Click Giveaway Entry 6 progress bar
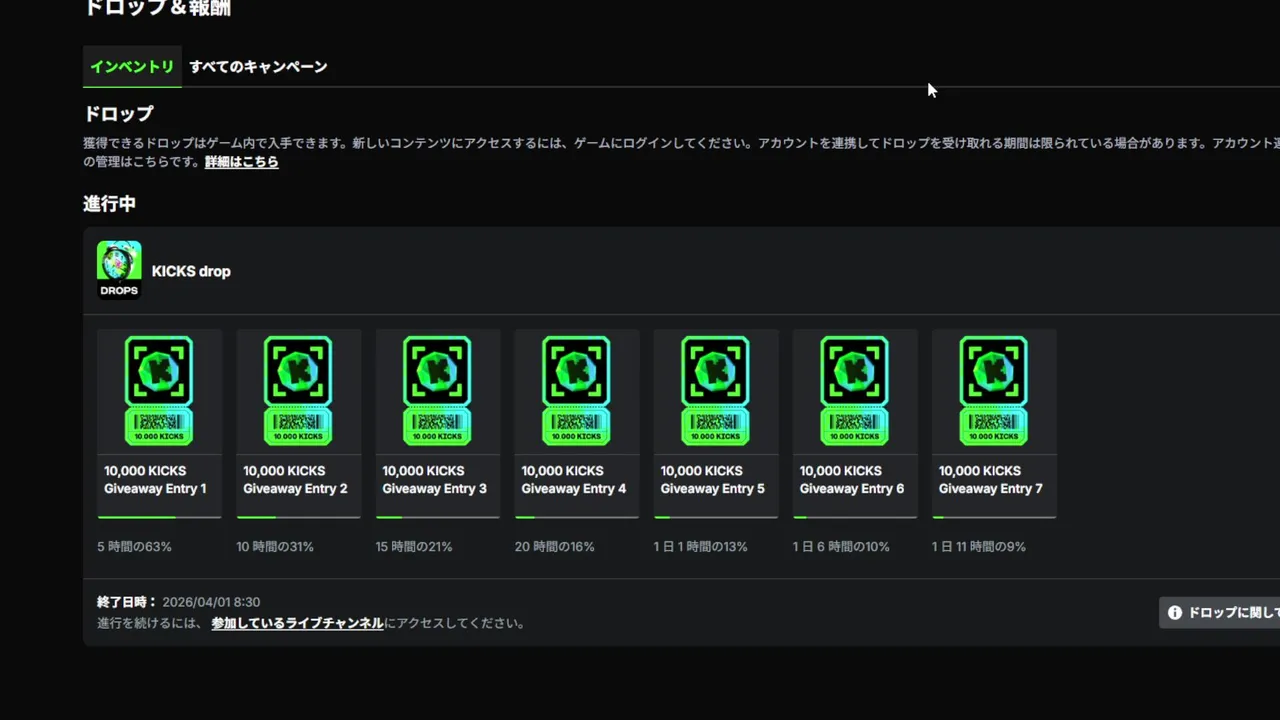Screen dimensions: 1280x720 tap(854, 517)
